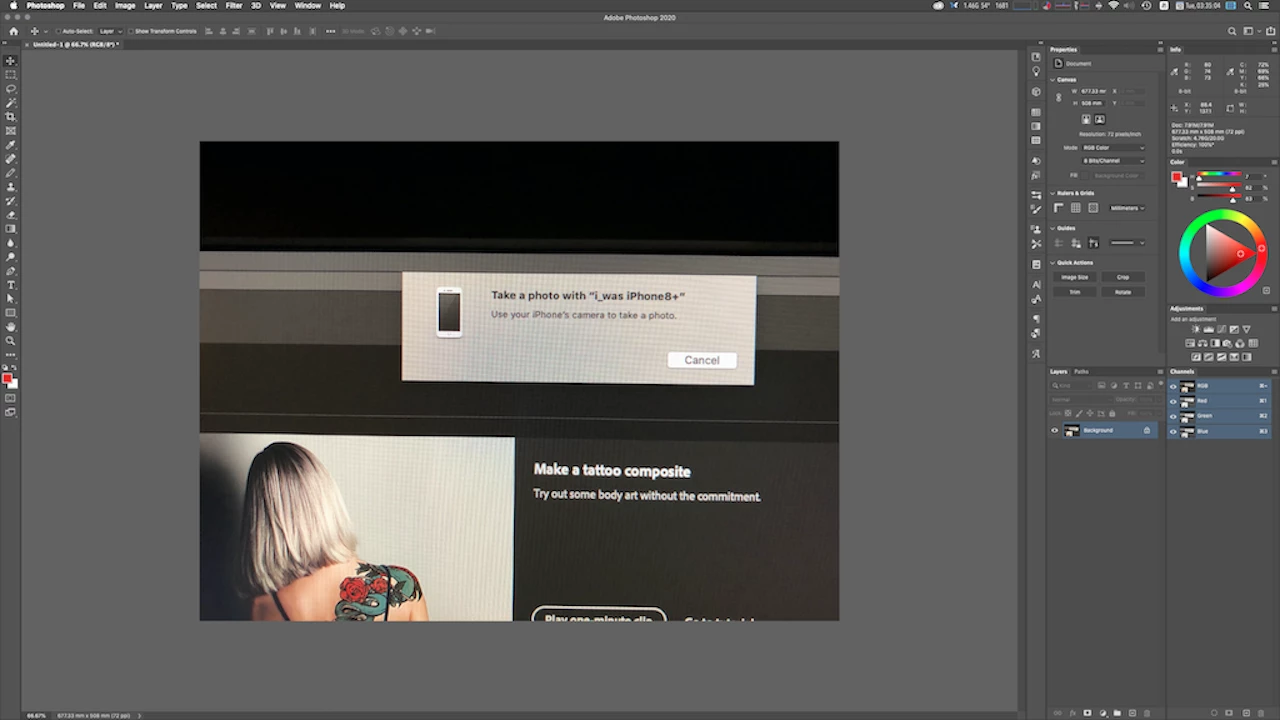
Task: Select the Healing Brush tool
Action: point(11,159)
